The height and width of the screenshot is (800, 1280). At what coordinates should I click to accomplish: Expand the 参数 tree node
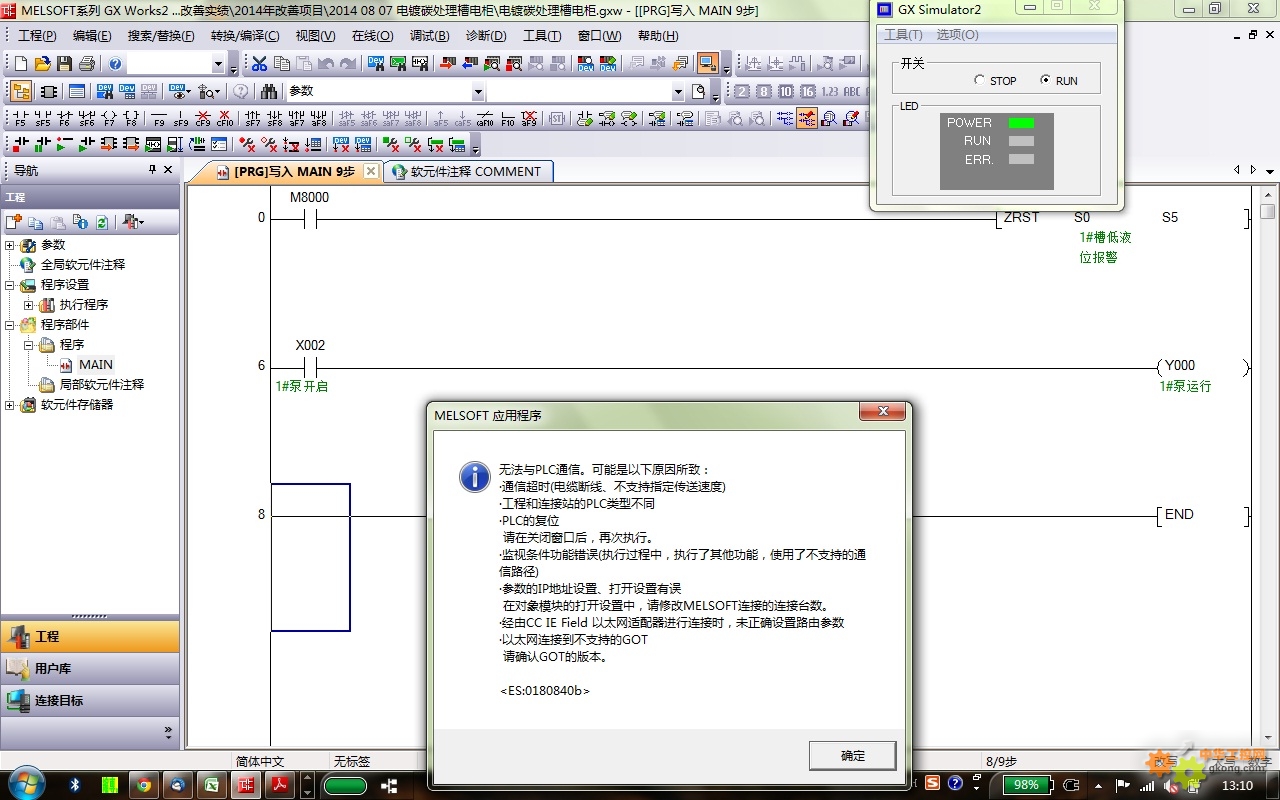pos(10,245)
